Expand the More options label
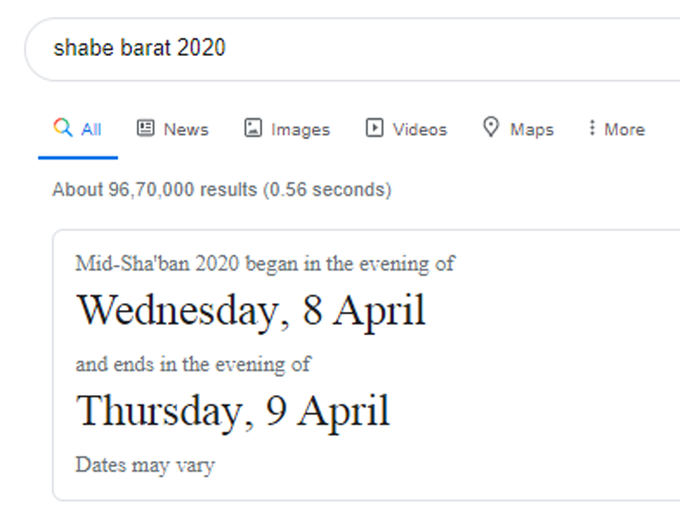The width and height of the screenshot is (680, 510). pos(625,130)
